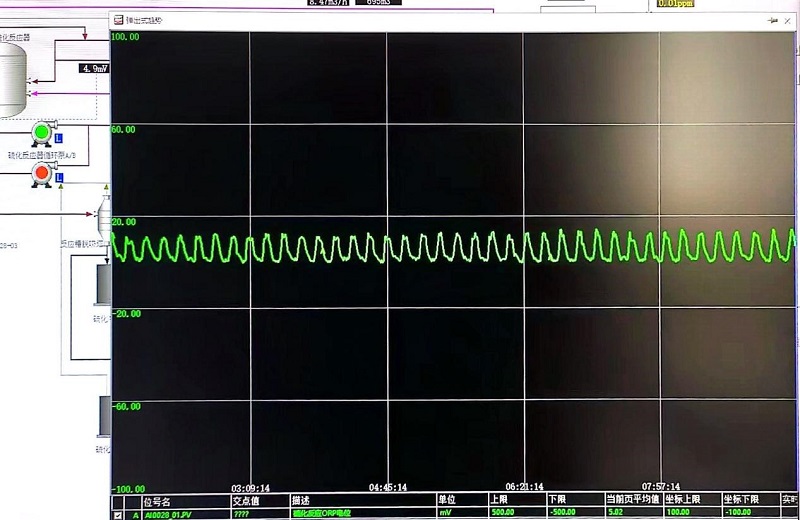This screenshot has width=800, height=520.
Task: Click the green circulation pump icon
Action: pos(41,134)
